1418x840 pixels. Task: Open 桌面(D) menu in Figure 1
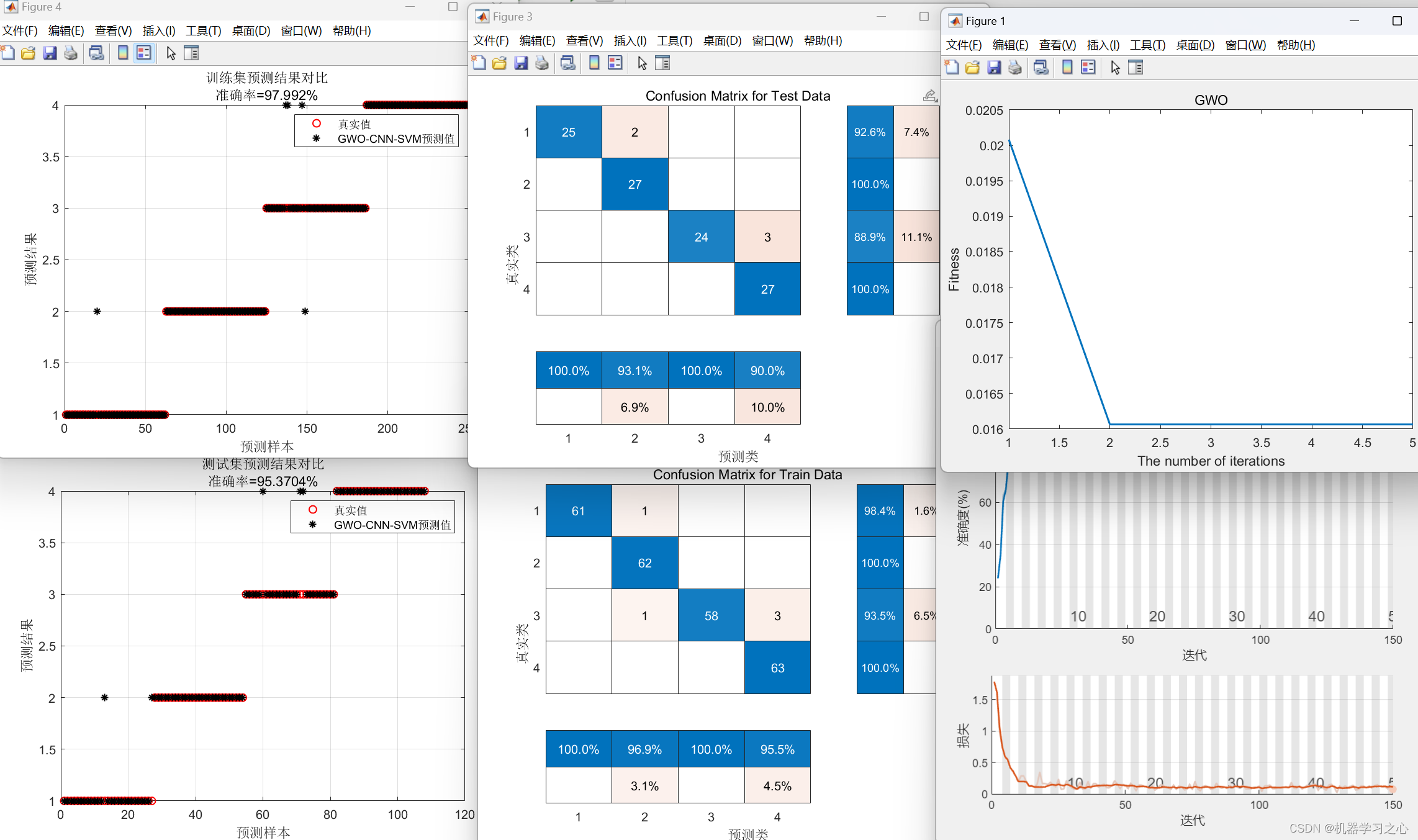[1196, 45]
